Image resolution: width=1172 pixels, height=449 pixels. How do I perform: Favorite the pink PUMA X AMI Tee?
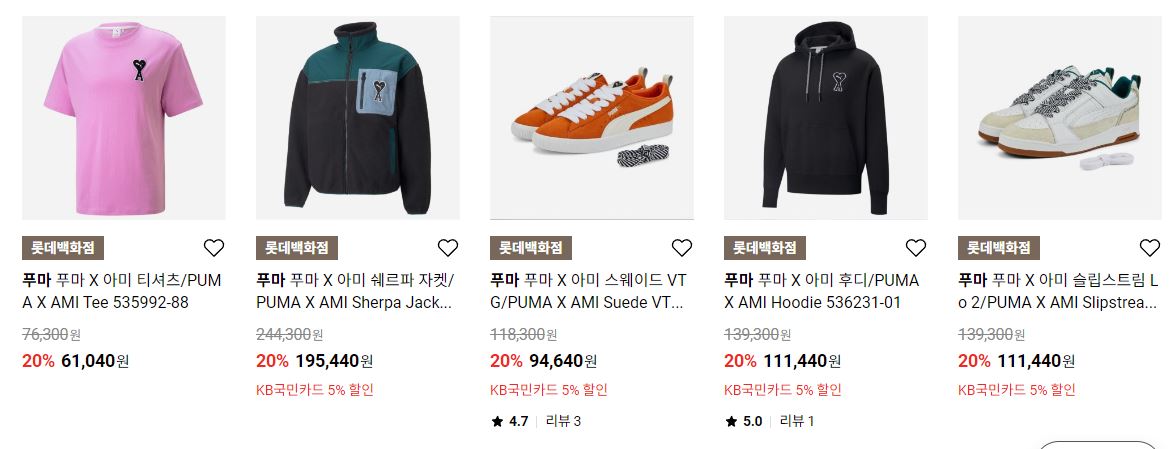tap(214, 248)
